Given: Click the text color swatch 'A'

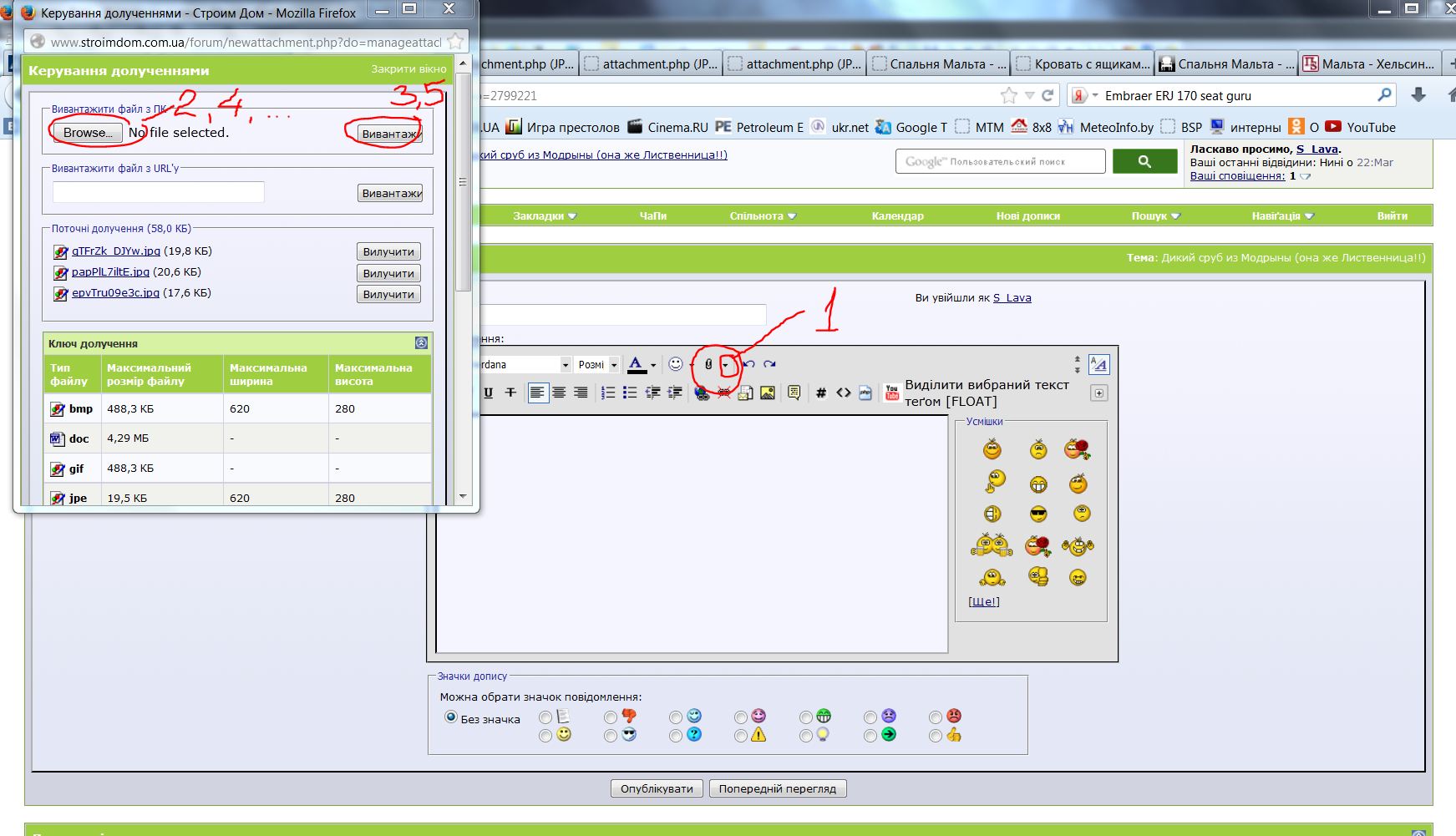Looking at the screenshot, I should point(637,364).
